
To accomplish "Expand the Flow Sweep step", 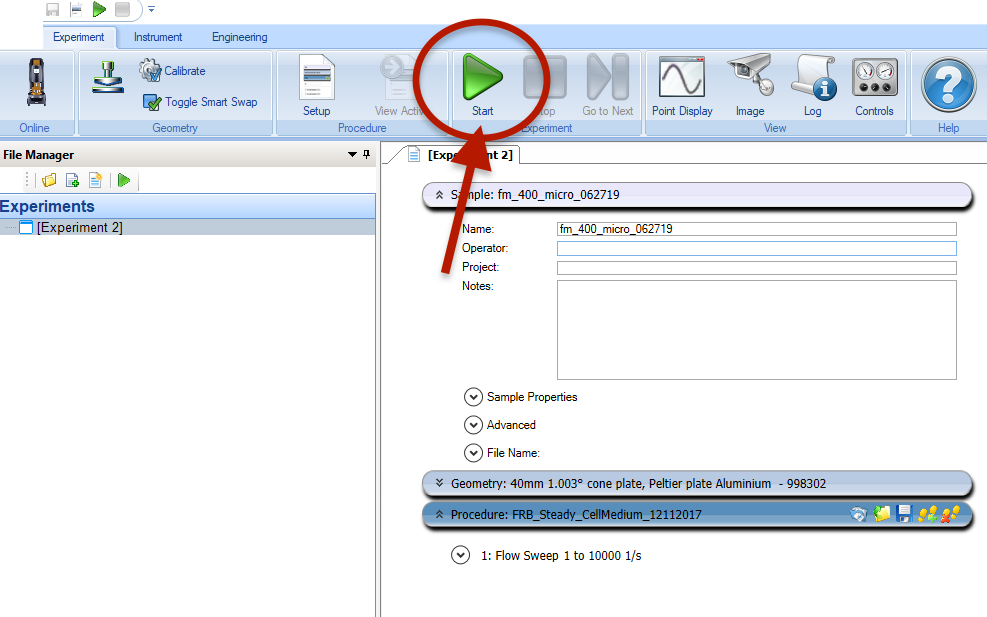I will [x=461, y=555].
